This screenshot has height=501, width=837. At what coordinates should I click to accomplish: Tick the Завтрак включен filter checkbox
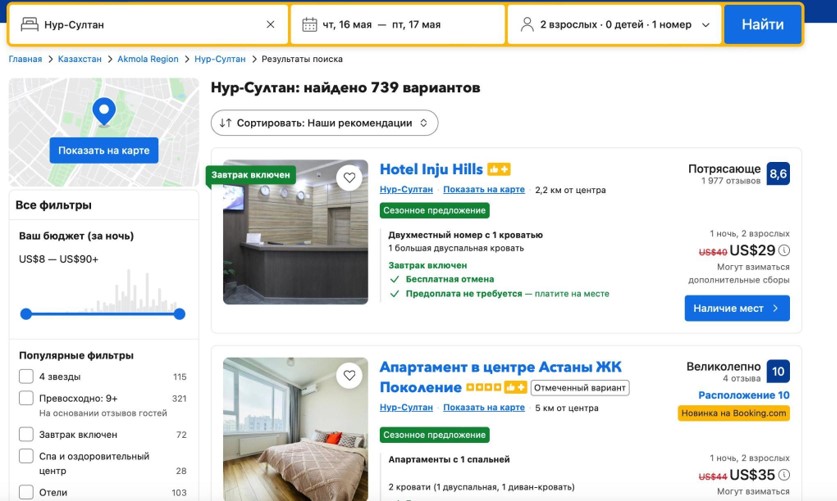click(26, 435)
